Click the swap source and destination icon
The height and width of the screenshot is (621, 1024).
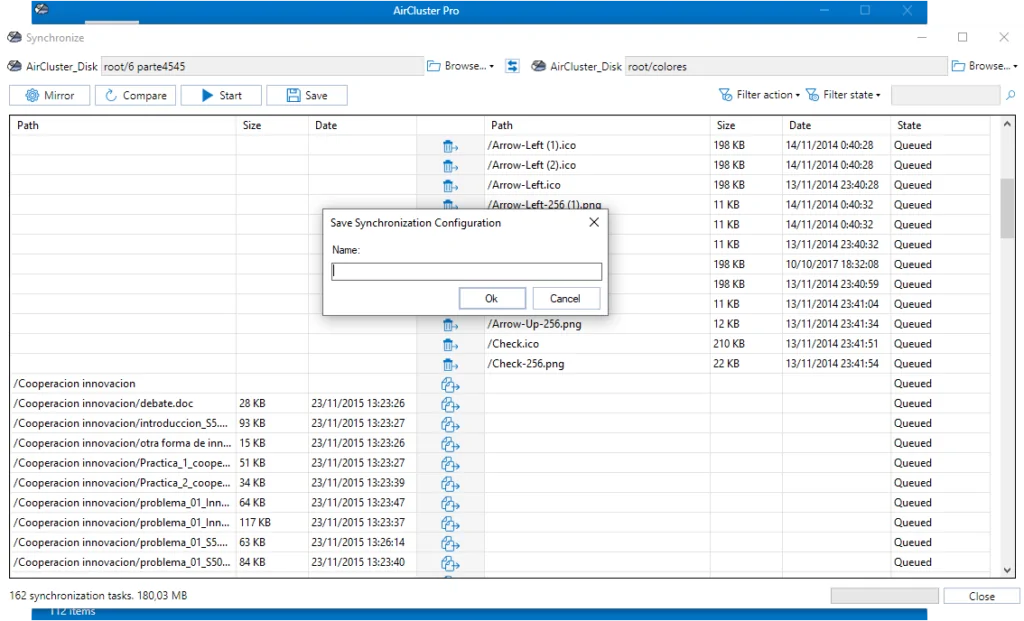pyautogui.click(x=513, y=66)
